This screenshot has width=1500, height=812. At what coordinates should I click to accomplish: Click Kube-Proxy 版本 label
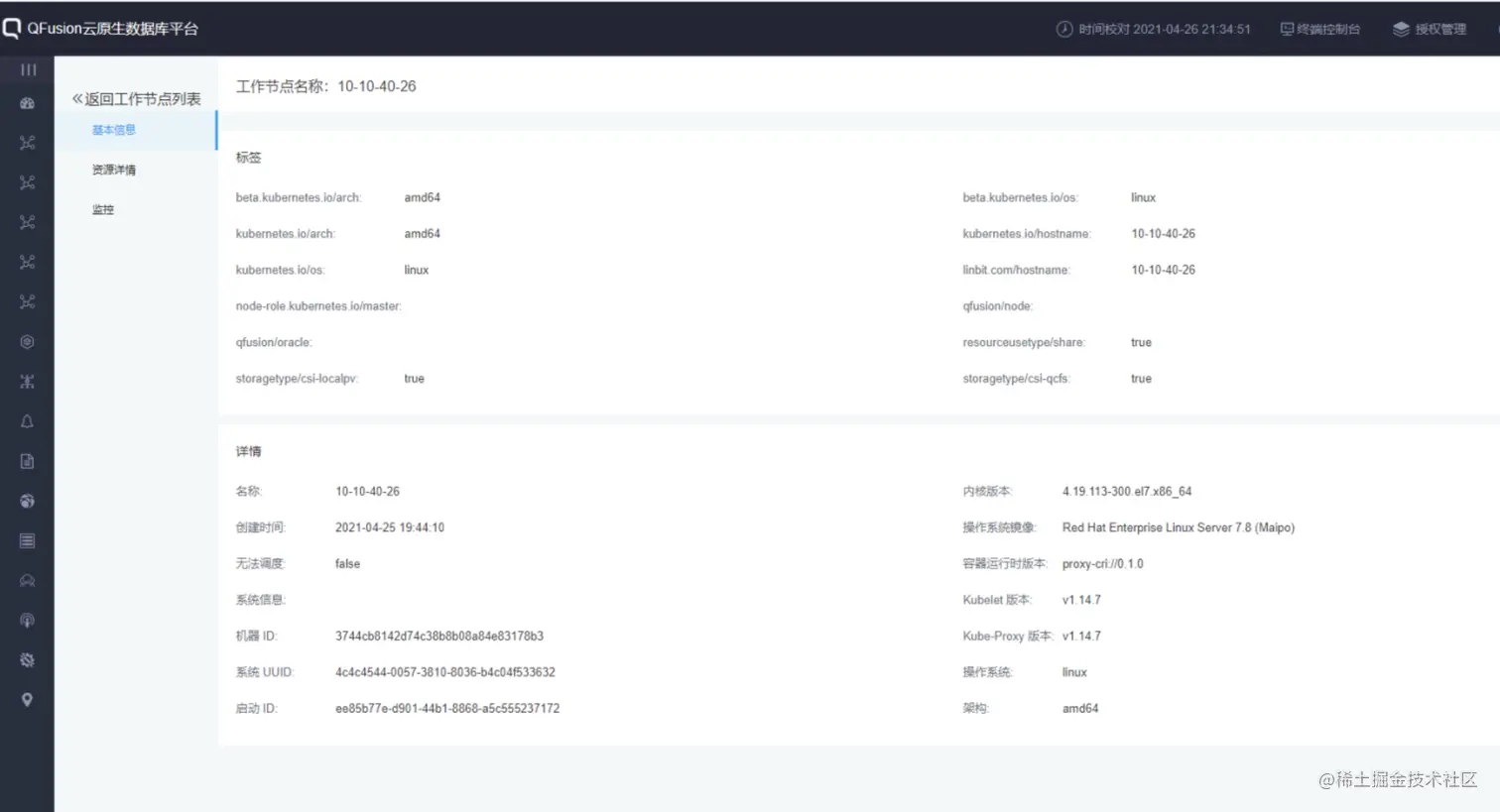pyautogui.click(x=1008, y=636)
